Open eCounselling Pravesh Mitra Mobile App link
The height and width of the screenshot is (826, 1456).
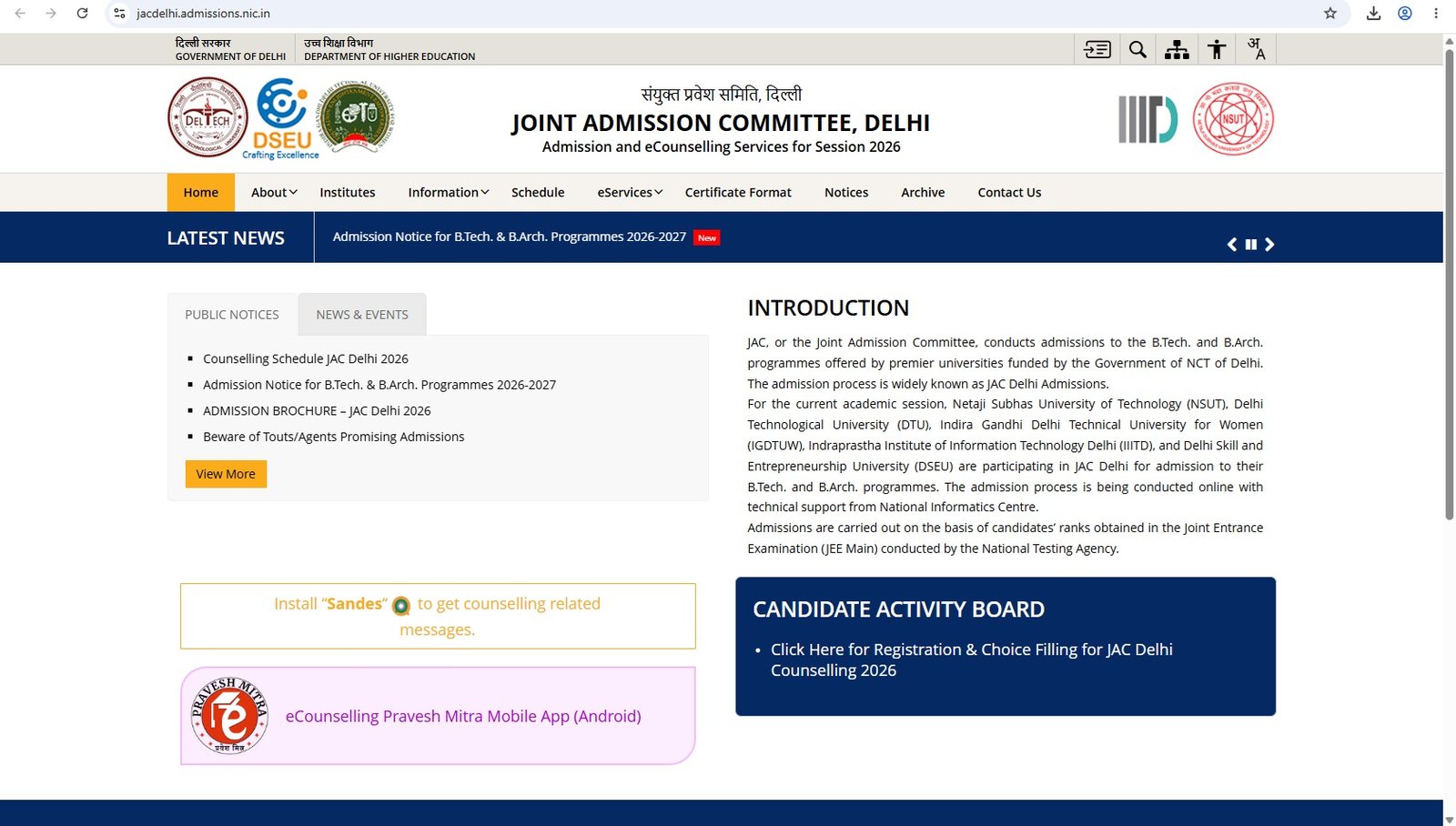pos(463,716)
